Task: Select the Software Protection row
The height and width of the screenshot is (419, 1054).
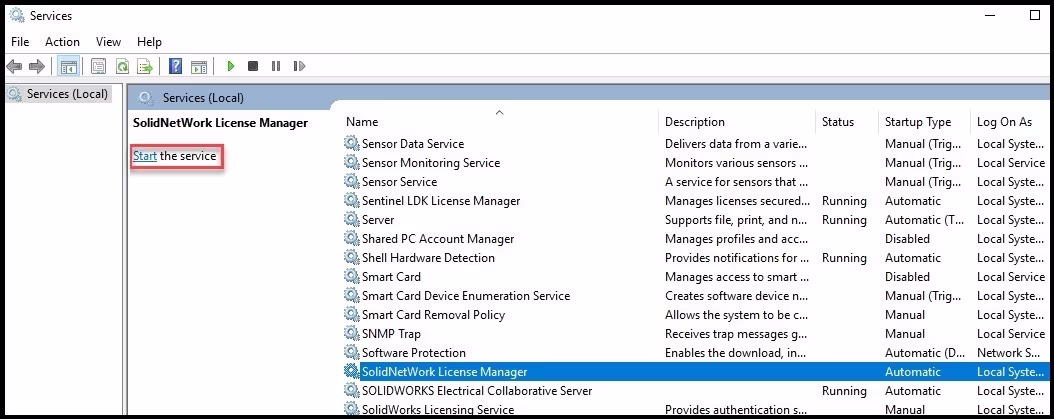Action: pyautogui.click(x=695, y=353)
